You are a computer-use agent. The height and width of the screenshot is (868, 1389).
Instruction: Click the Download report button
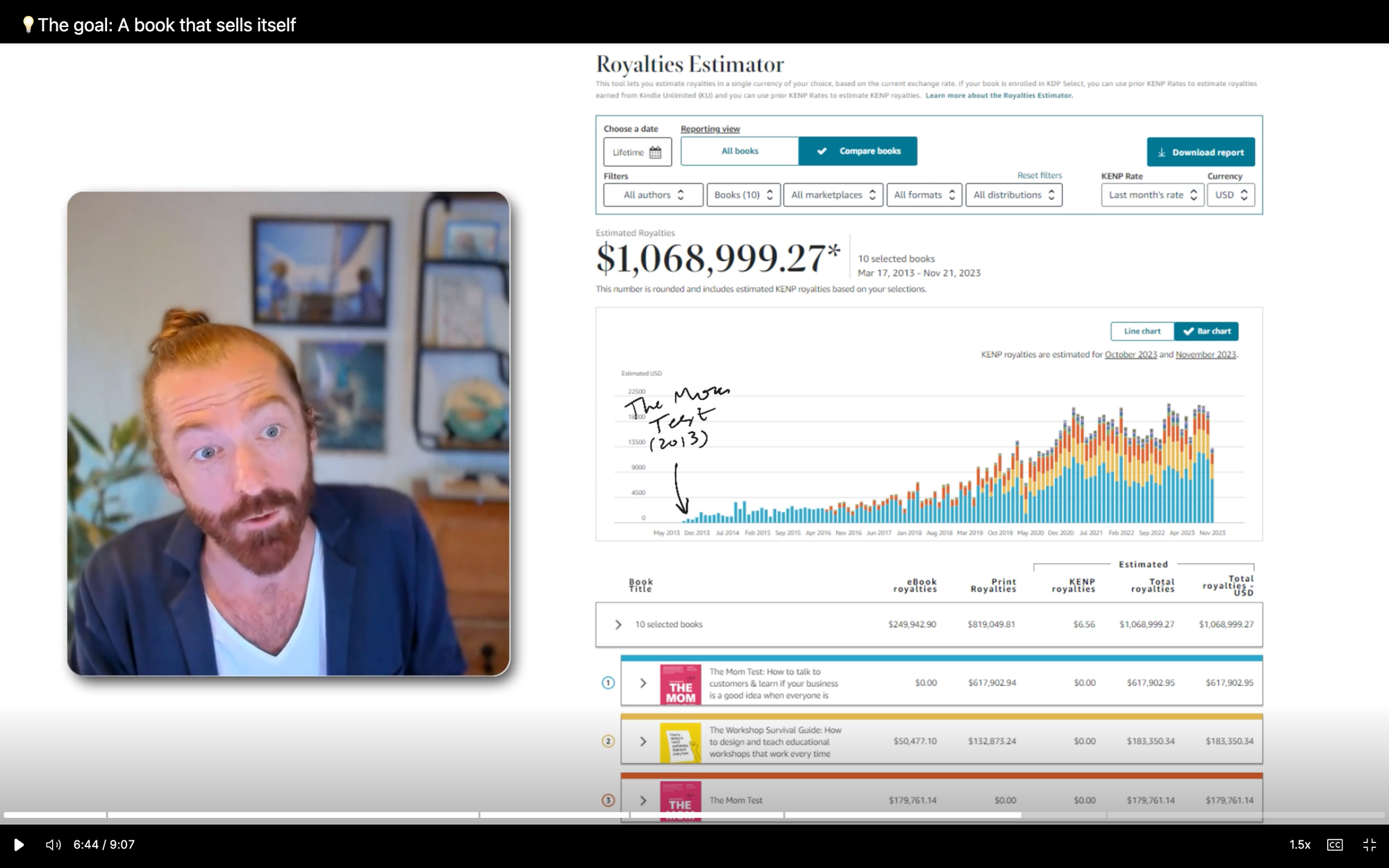[x=1201, y=152]
